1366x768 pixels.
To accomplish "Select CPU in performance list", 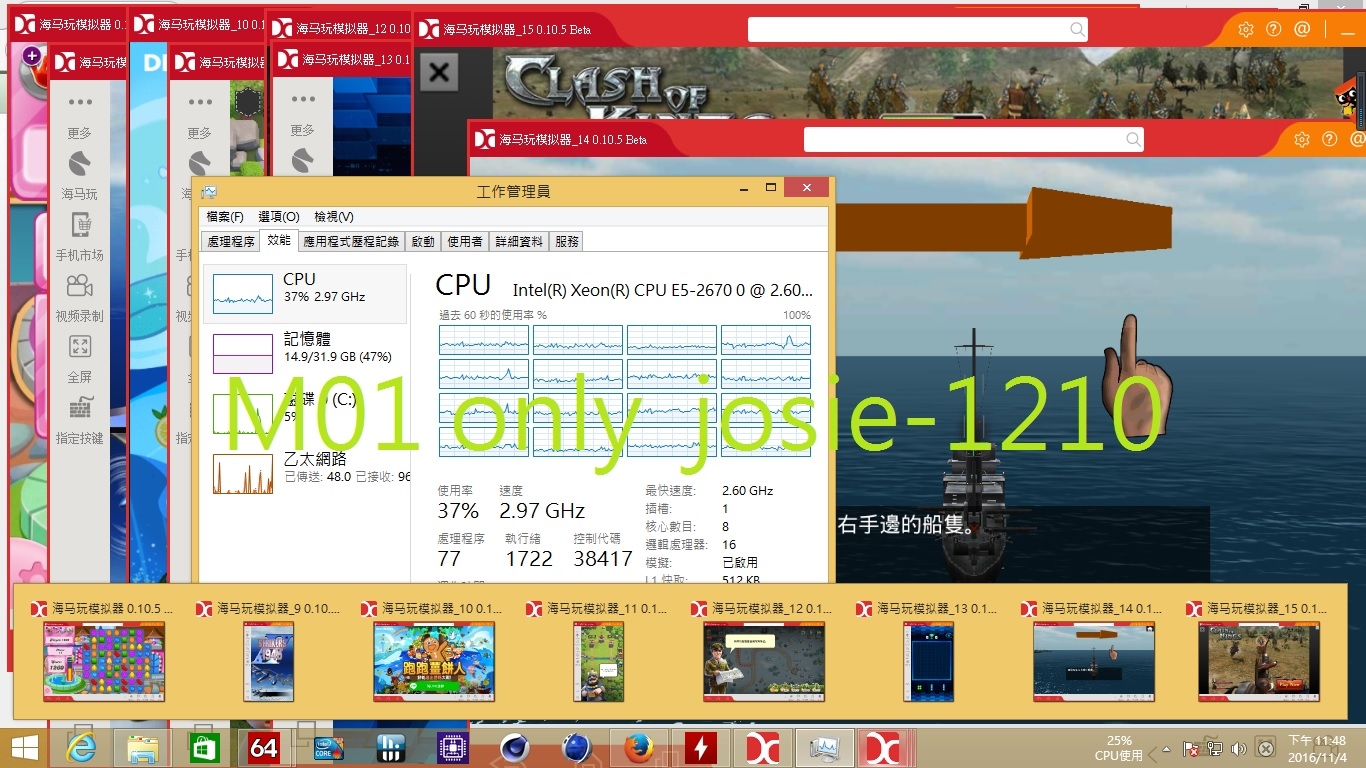I will [x=305, y=293].
